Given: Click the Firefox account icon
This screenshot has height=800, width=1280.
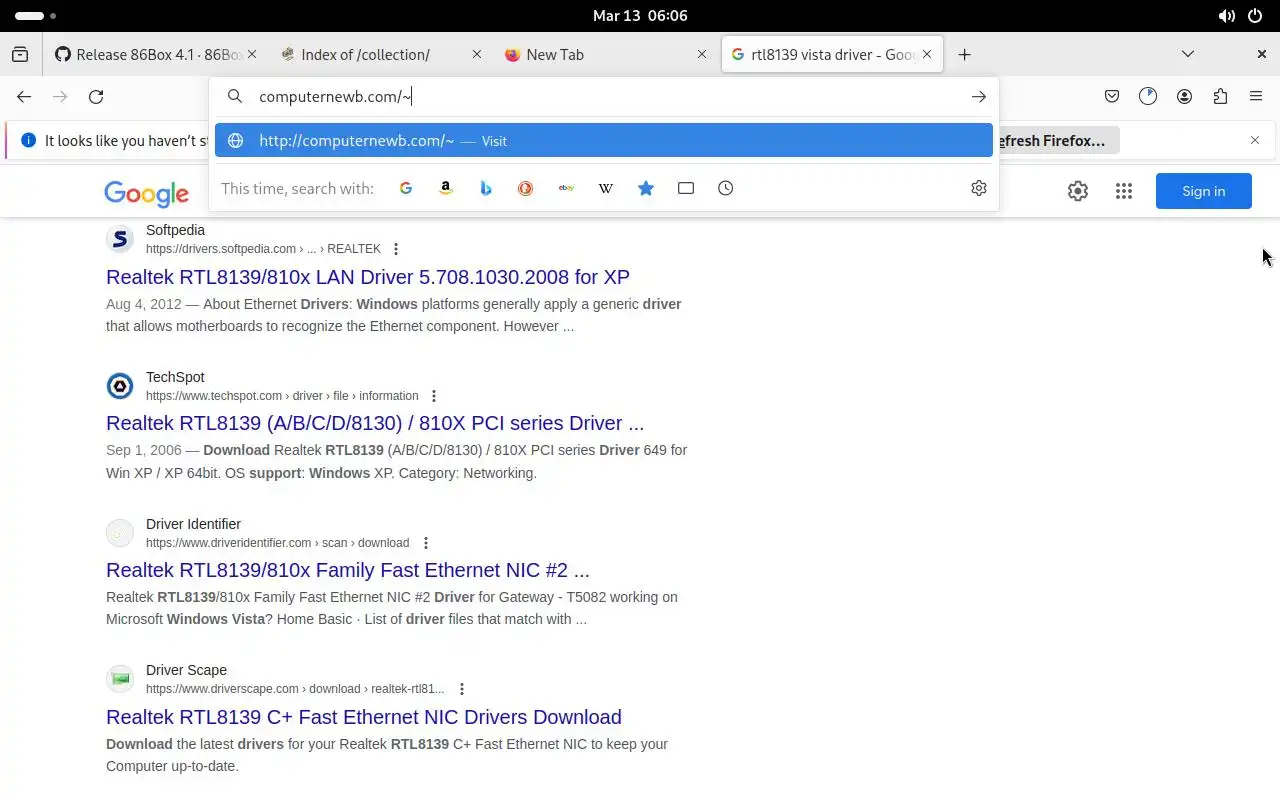Looking at the screenshot, I should (1184, 97).
